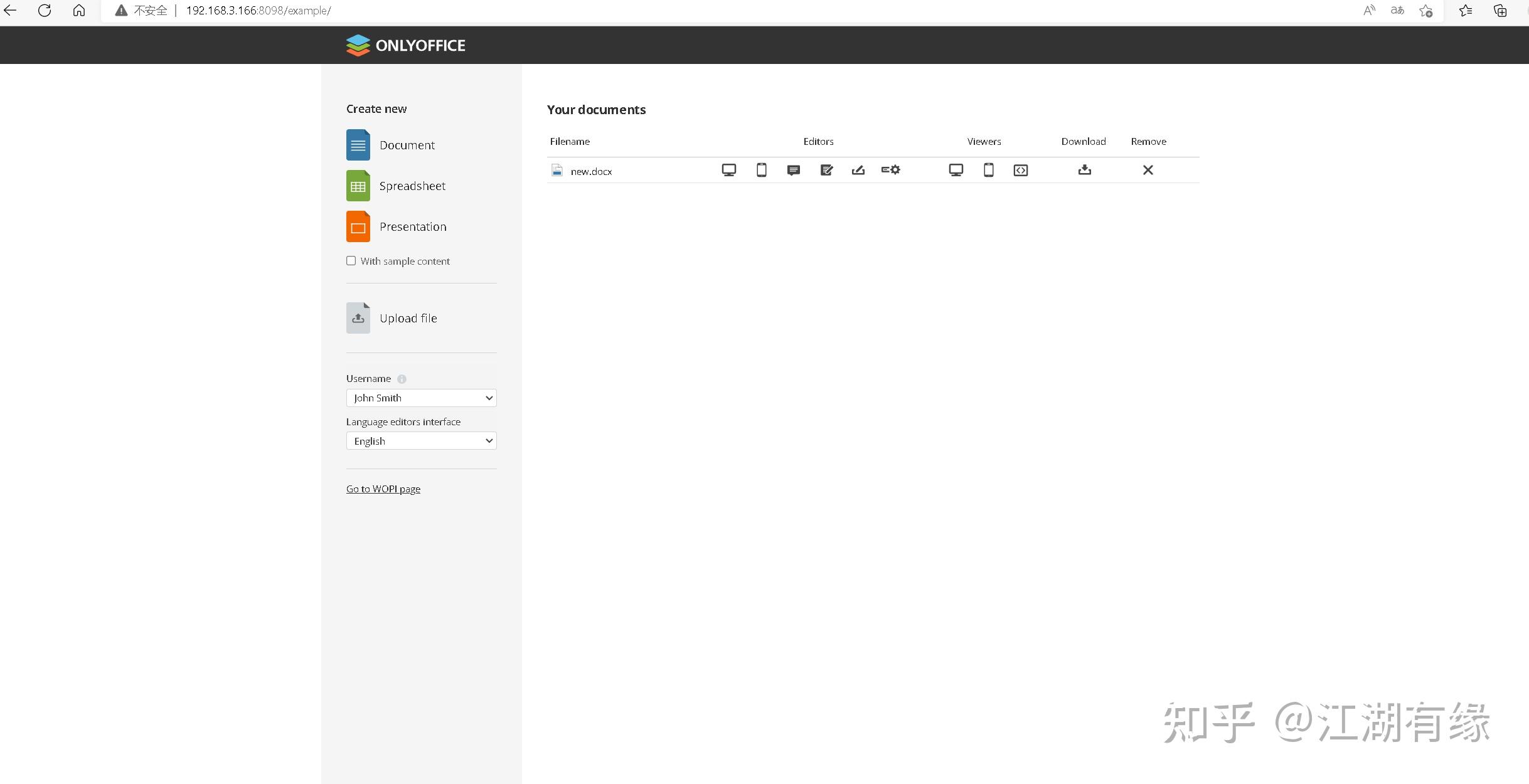Download the new.docx file

tap(1085, 170)
